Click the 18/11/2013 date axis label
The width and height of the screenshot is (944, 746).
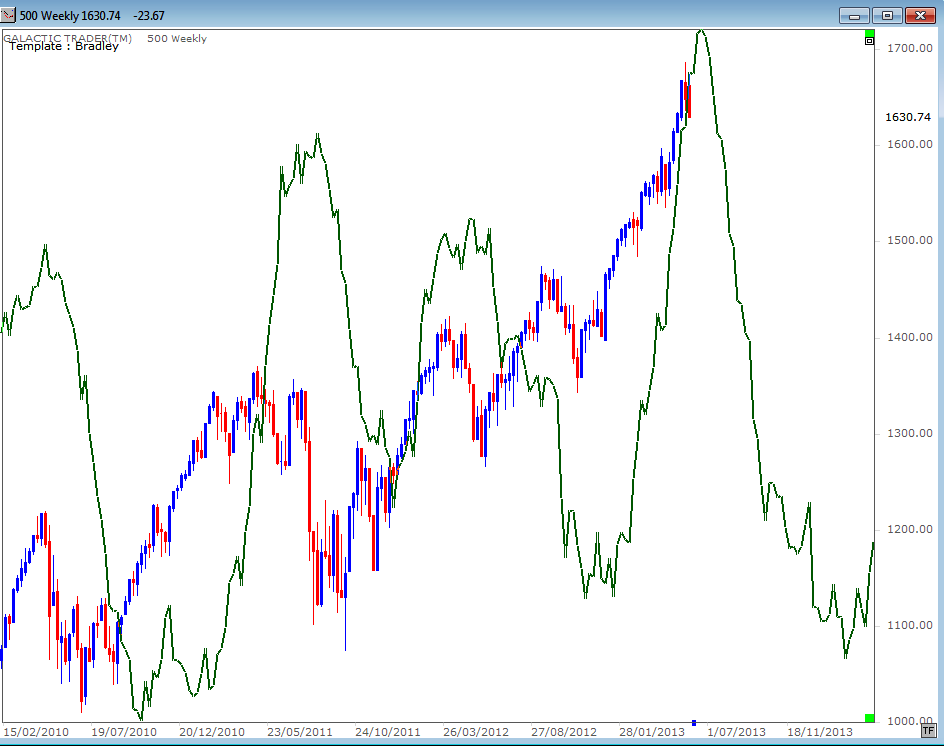click(x=820, y=732)
